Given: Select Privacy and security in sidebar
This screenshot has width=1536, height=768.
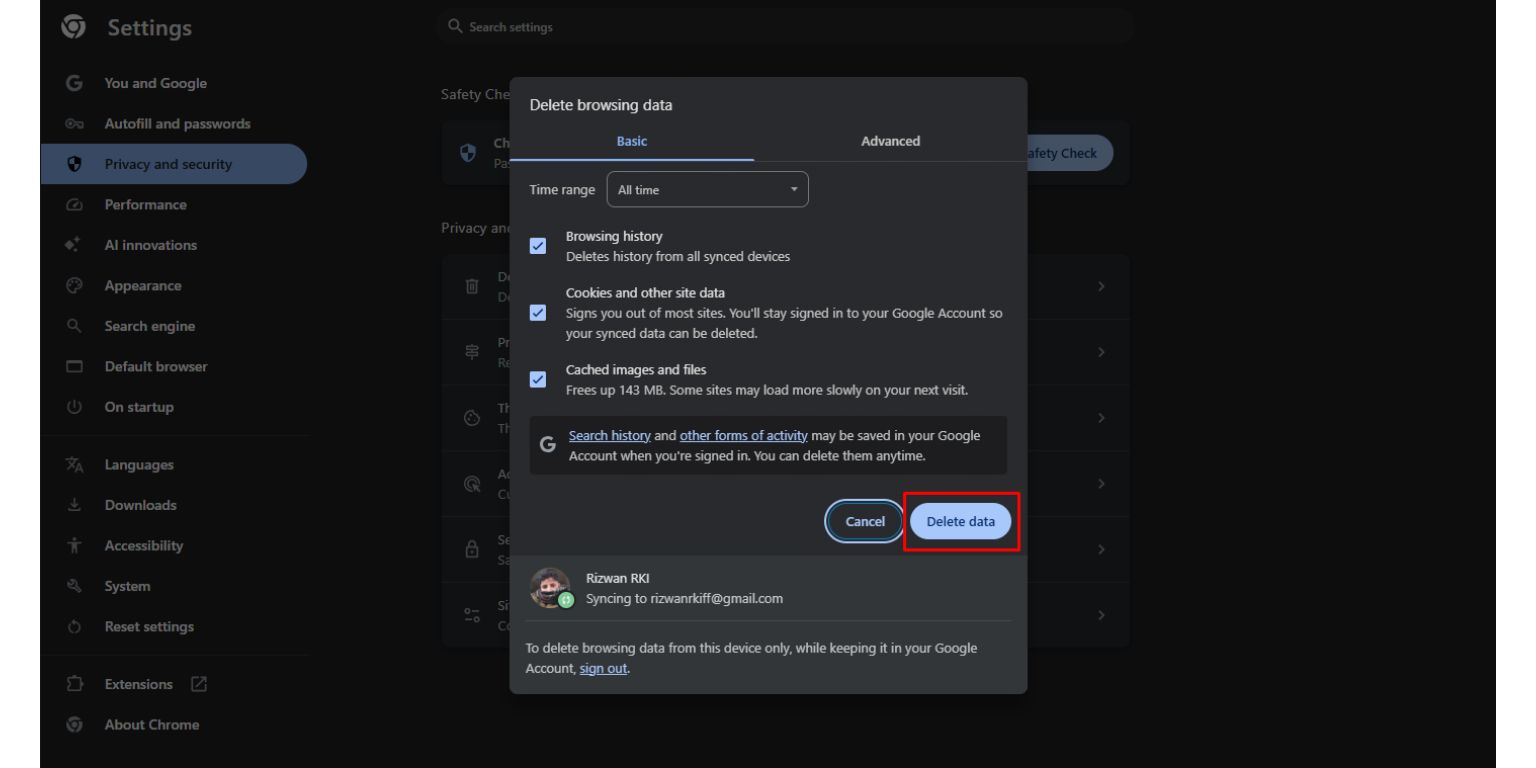Looking at the screenshot, I should point(174,165).
